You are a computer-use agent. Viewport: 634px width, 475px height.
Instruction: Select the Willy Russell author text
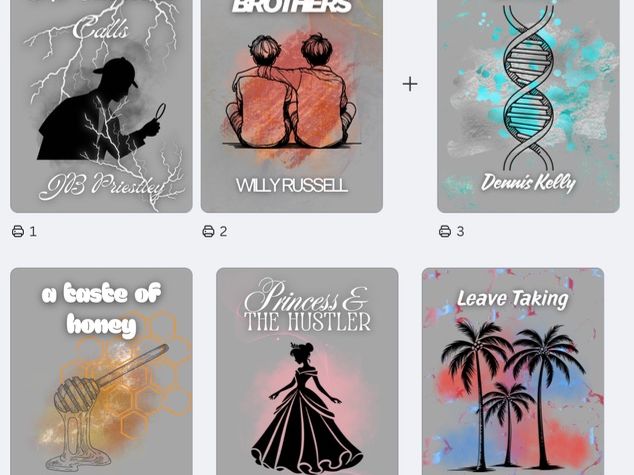point(292,186)
